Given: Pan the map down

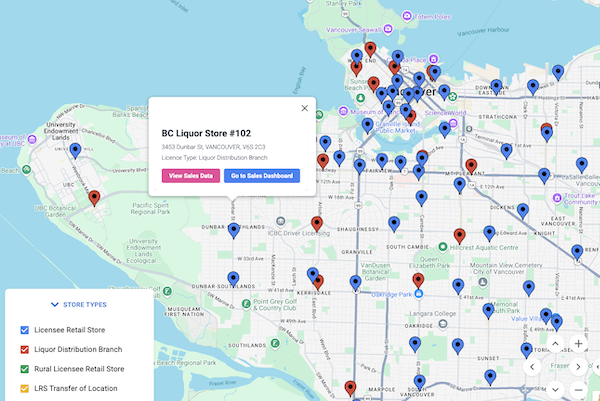Looking at the screenshot, I should click(554, 390).
